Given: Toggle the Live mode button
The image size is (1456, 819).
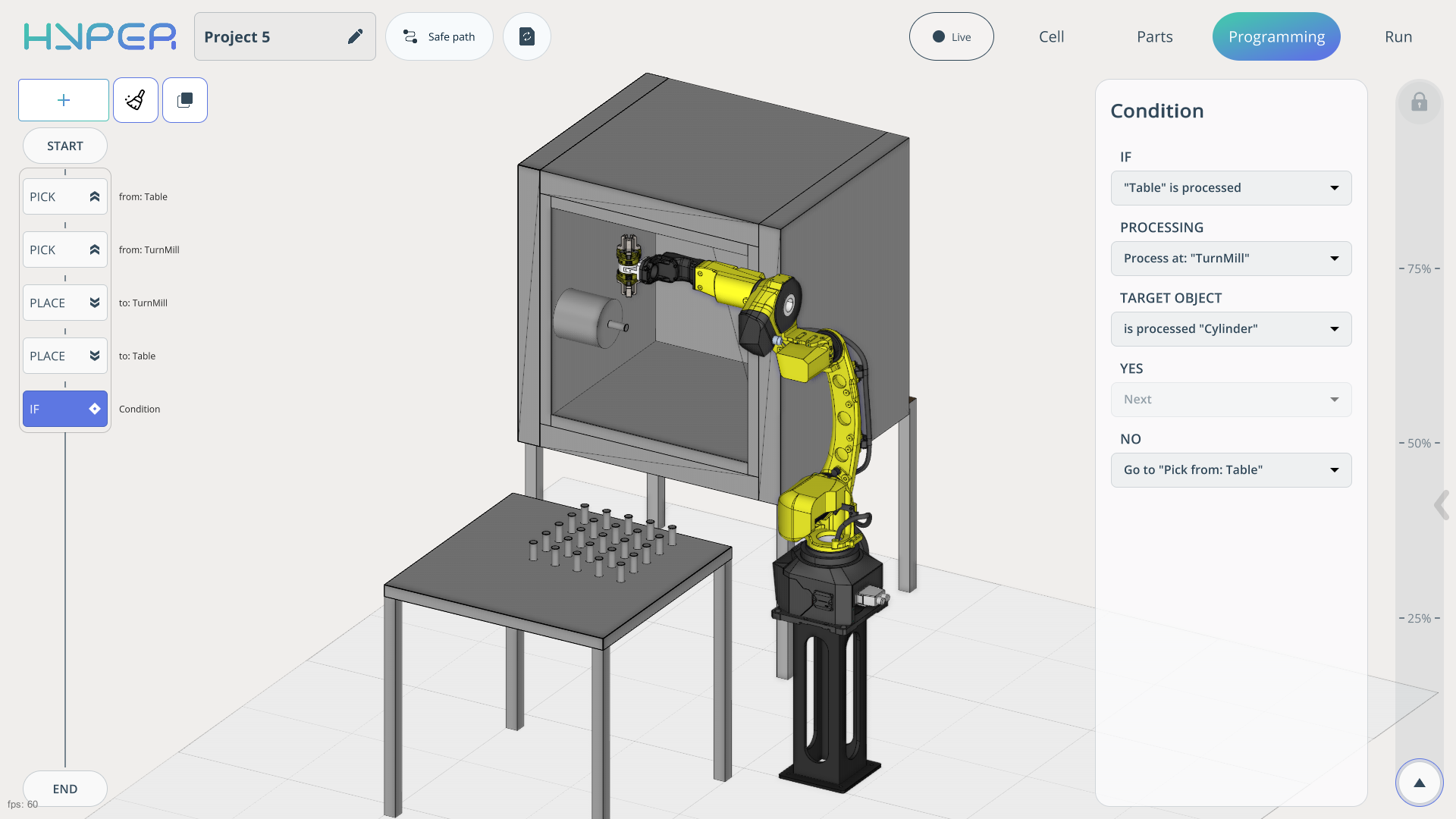Looking at the screenshot, I should pyautogui.click(x=951, y=36).
